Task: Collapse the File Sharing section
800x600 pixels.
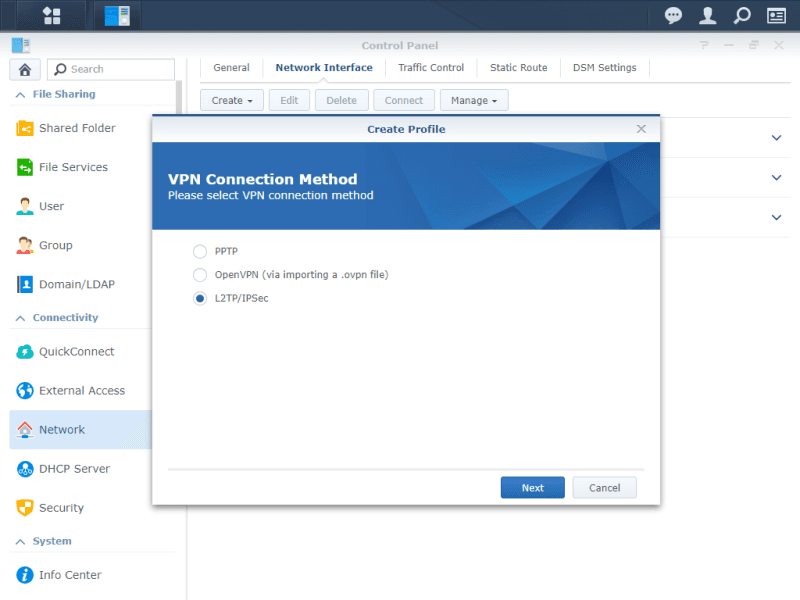Action: 20,94
